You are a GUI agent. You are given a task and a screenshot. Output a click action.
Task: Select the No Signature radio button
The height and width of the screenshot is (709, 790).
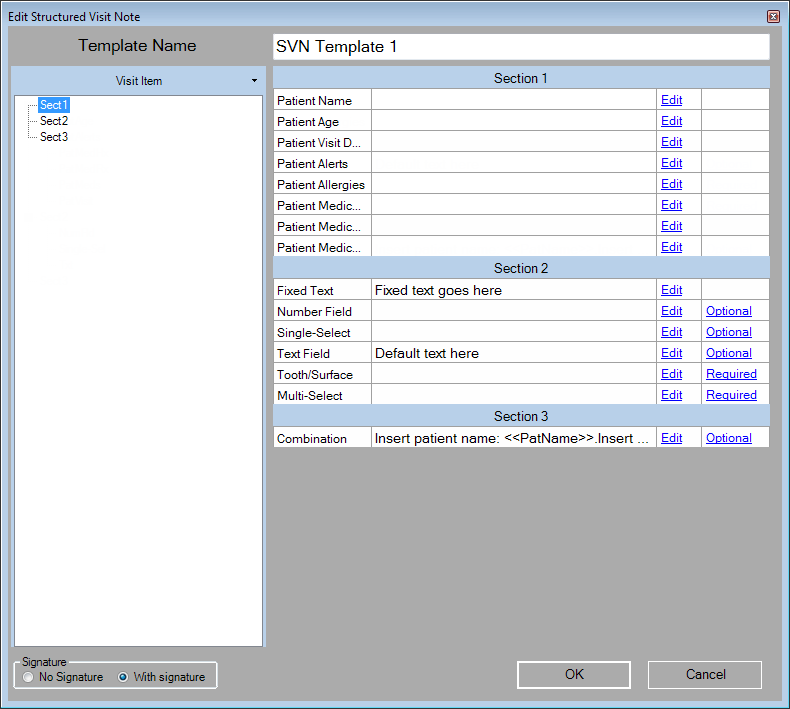[x=28, y=678]
